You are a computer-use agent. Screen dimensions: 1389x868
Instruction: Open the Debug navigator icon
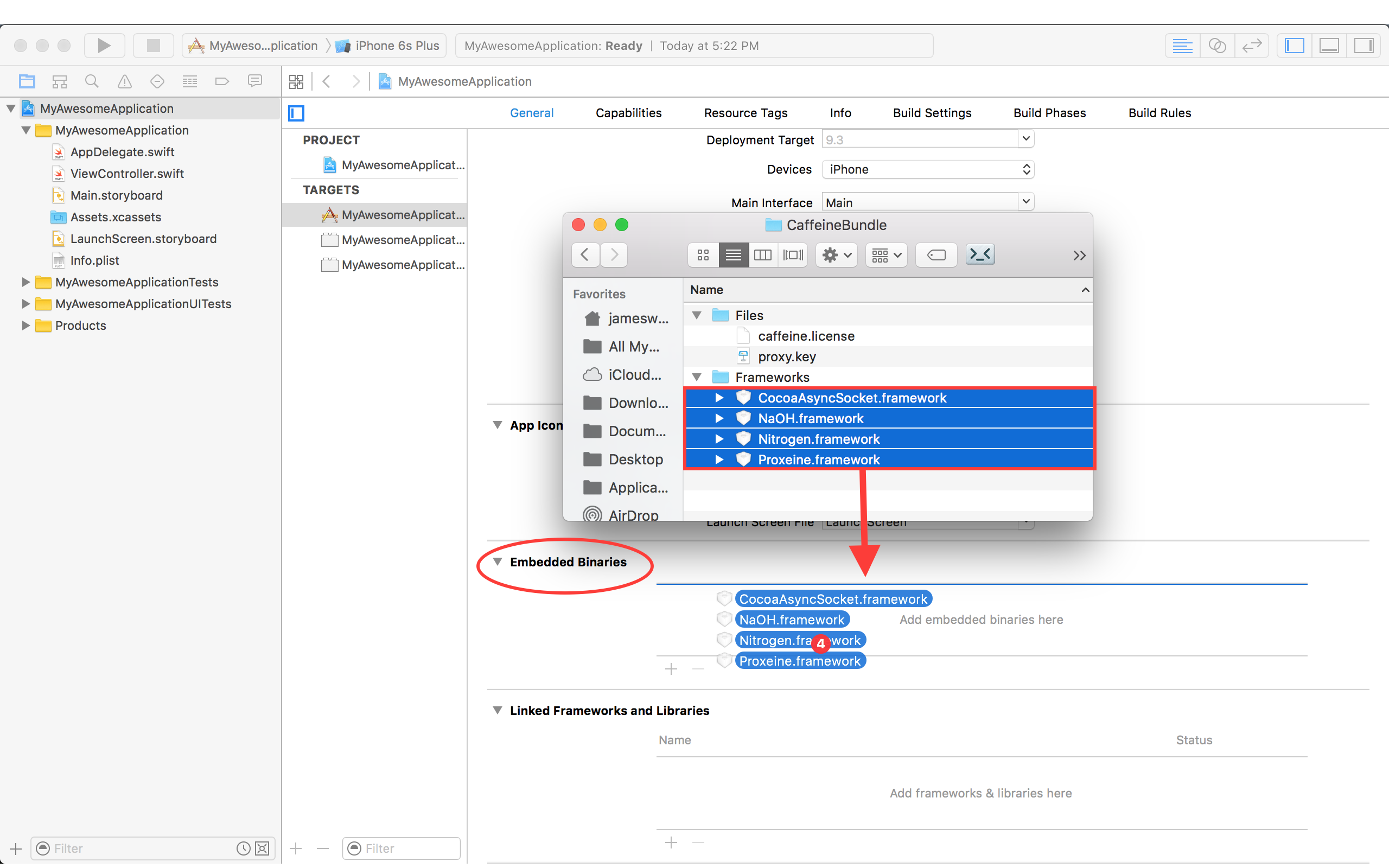(x=189, y=81)
